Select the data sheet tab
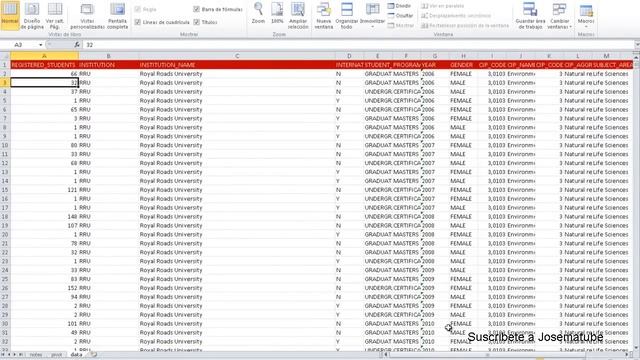This screenshot has width=640, height=360. 76,355
